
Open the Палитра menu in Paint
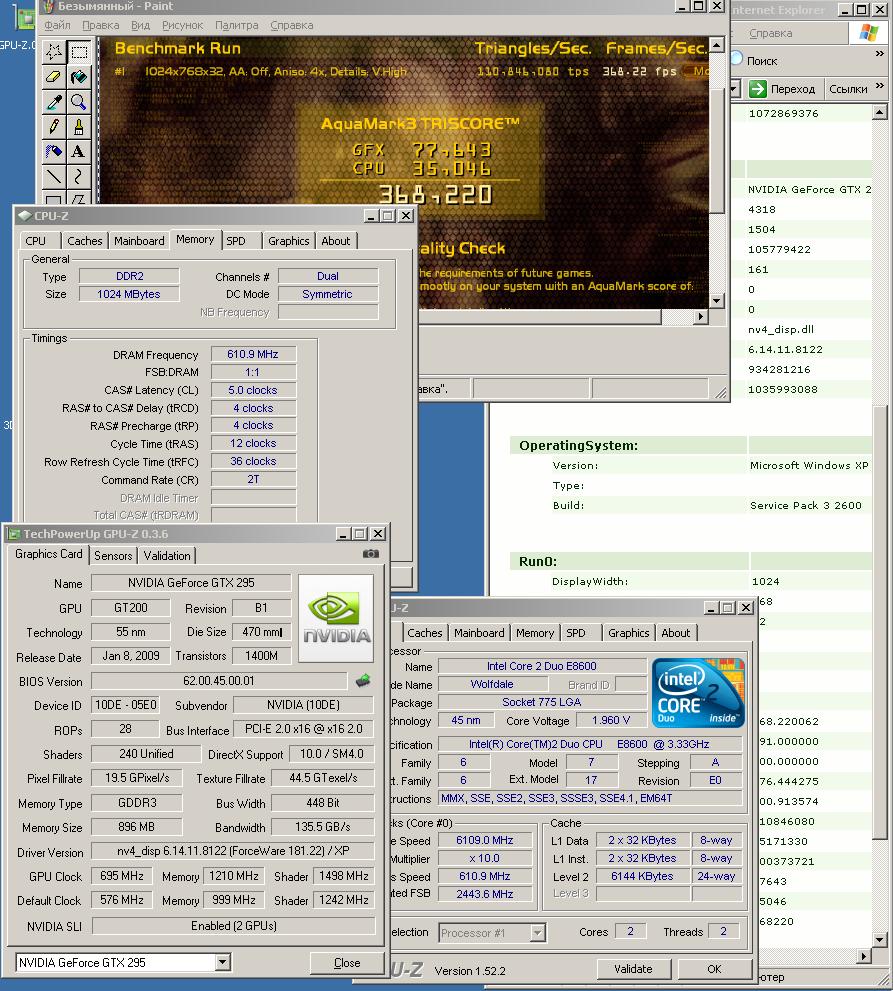click(x=236, y=25)
